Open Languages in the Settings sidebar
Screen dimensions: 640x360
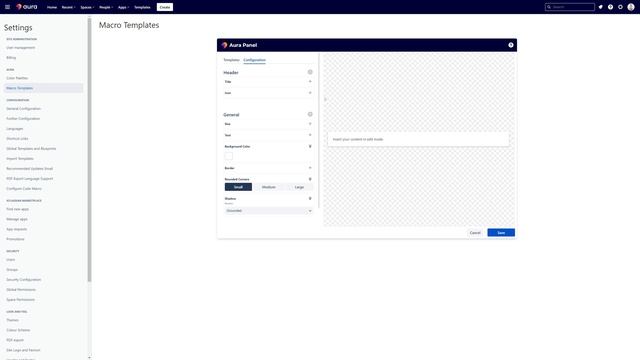coord(15,129)
